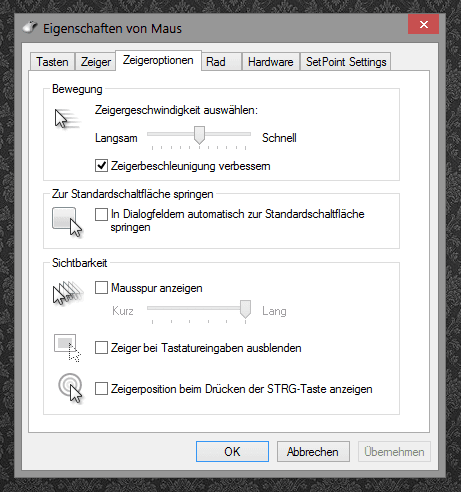Image resolution: width=461 pixels, height=492 pixels.
Task: Select the Zeigeroptionen tab
Action: pyautogui.click(x=158, y=60)
